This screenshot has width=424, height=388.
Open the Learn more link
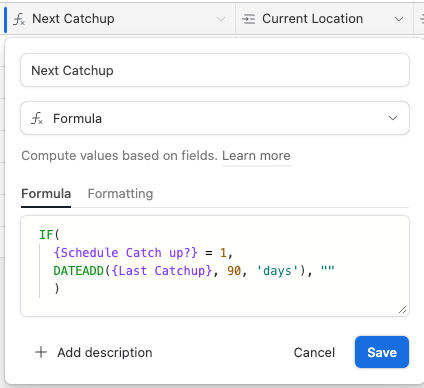256,156
